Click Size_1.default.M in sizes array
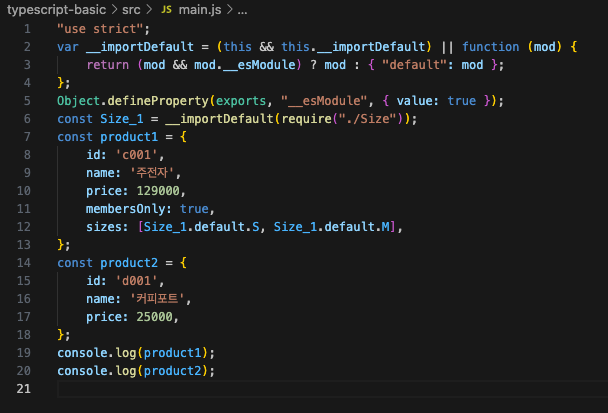 click(x=332, y=227)
